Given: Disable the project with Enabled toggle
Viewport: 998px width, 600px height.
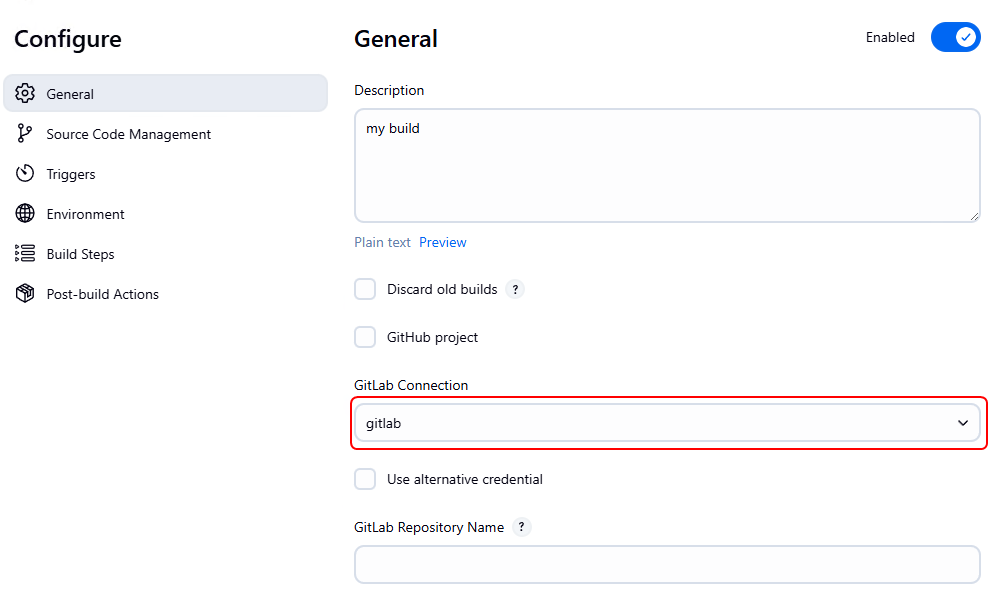Looking at the screenshot, I should [955, 38].
